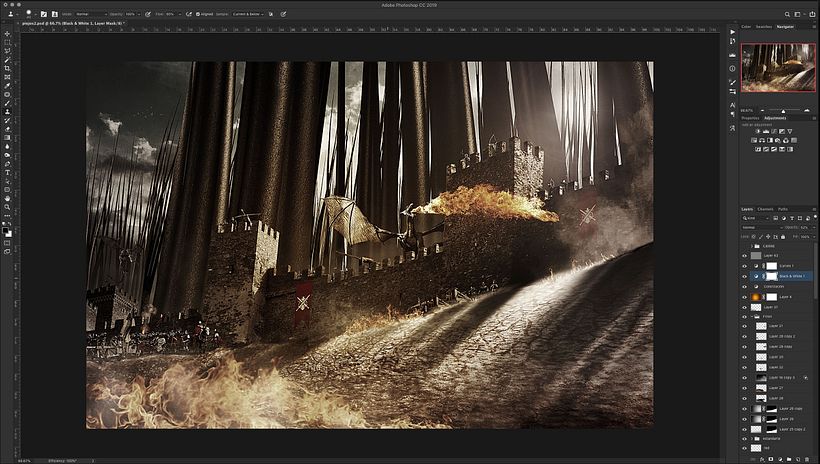Hide the Layer 26 copy layer
820x464 pixels.
(745, 409)
